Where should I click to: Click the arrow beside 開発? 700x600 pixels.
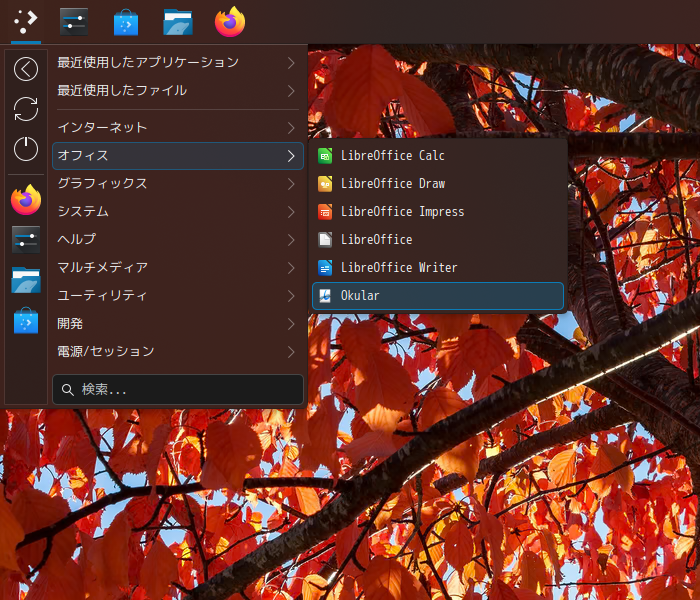pos(291,324)
